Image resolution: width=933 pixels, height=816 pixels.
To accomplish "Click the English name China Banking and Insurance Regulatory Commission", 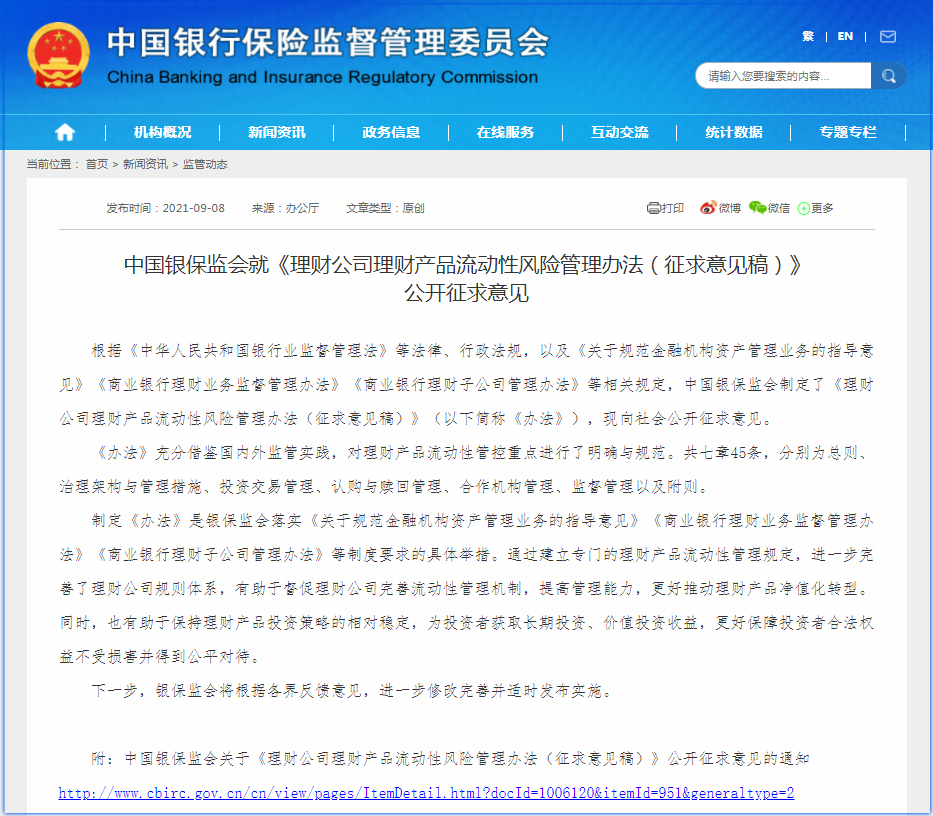I will (x=323, y=77).
